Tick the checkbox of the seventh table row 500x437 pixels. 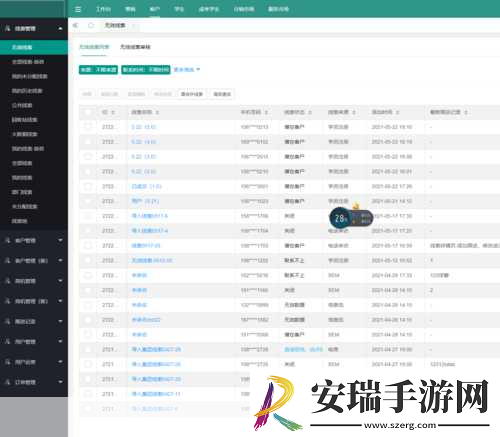[88, 216]
